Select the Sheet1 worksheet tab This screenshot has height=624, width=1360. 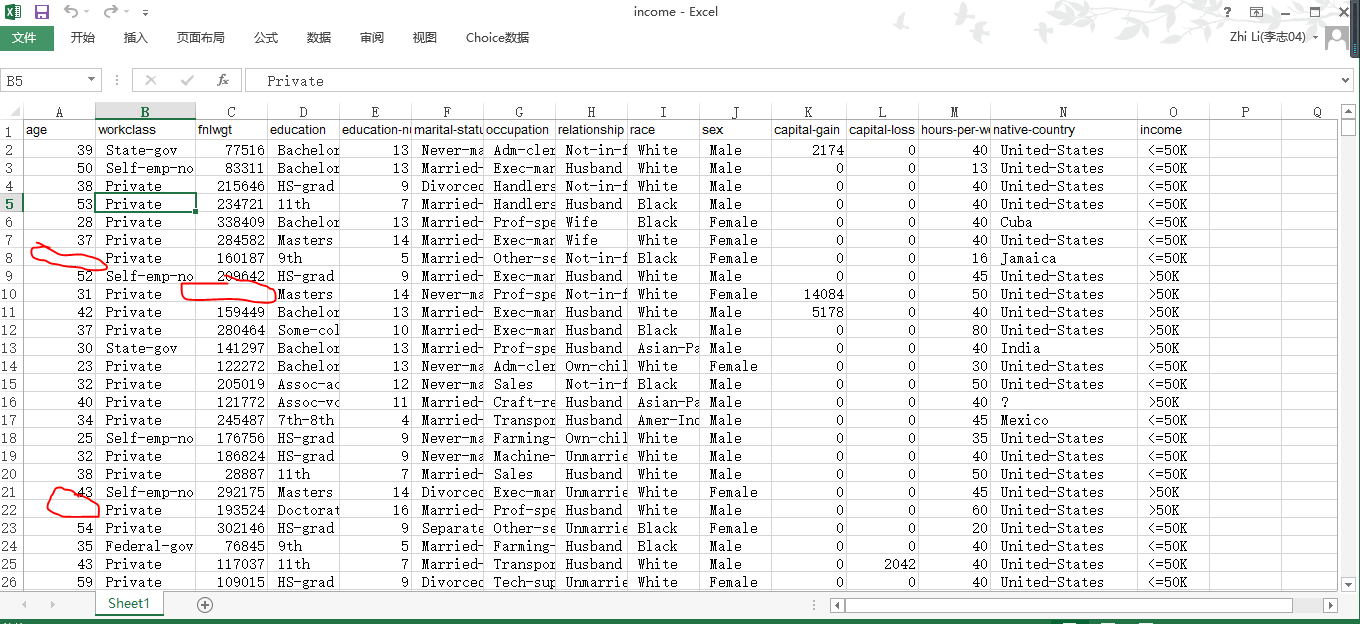129,604
